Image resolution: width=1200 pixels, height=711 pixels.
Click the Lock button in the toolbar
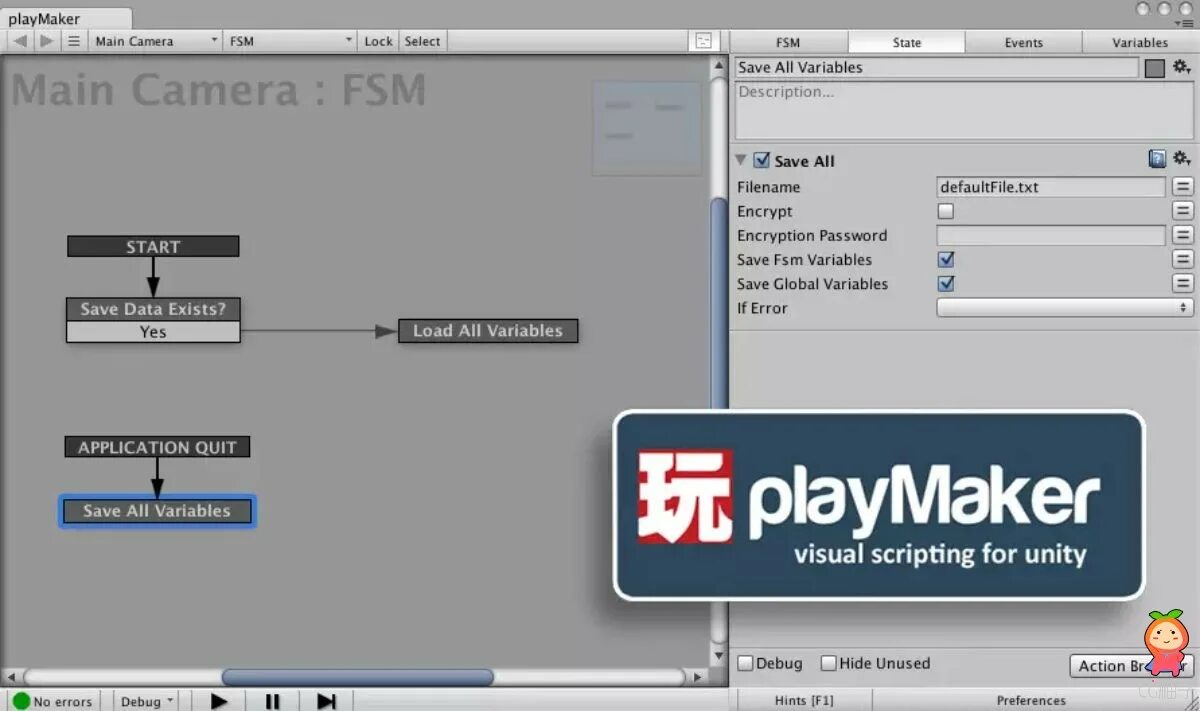click(x=378, y=41)
